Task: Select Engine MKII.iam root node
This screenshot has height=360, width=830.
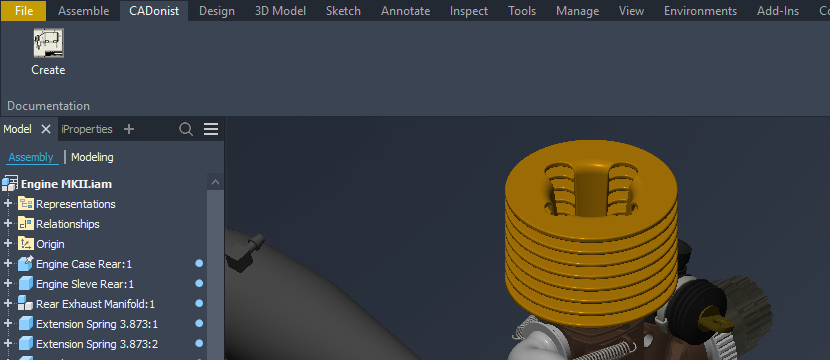Action: (x=66, y=184)
